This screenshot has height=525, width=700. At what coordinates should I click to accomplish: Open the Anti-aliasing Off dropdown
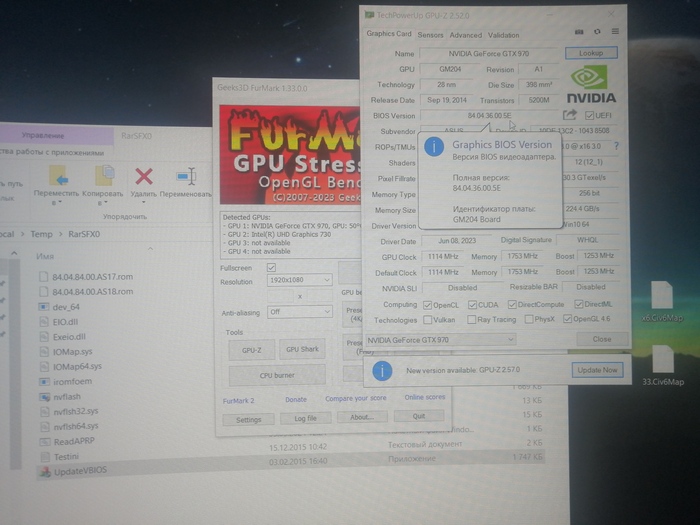click(300, 312)
